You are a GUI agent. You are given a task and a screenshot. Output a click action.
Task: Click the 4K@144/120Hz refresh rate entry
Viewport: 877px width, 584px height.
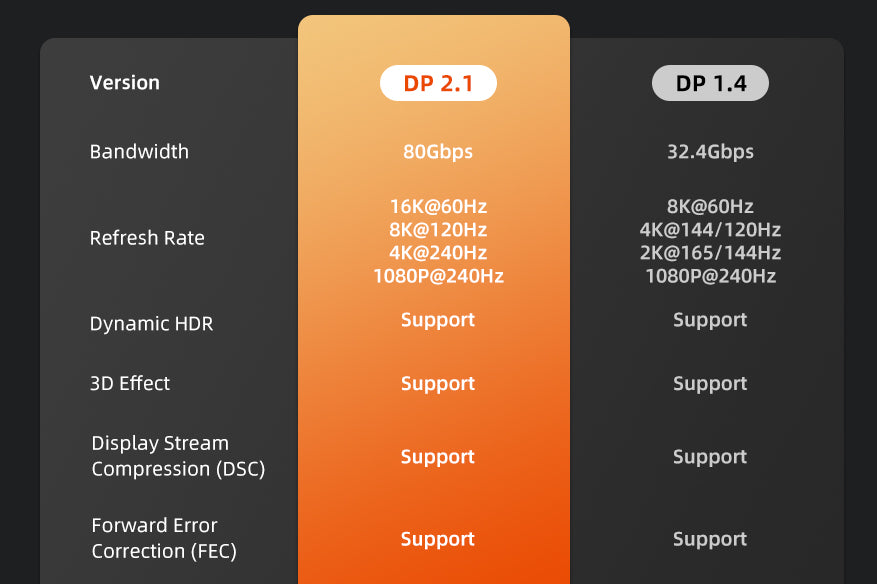(x=710, y=230)
